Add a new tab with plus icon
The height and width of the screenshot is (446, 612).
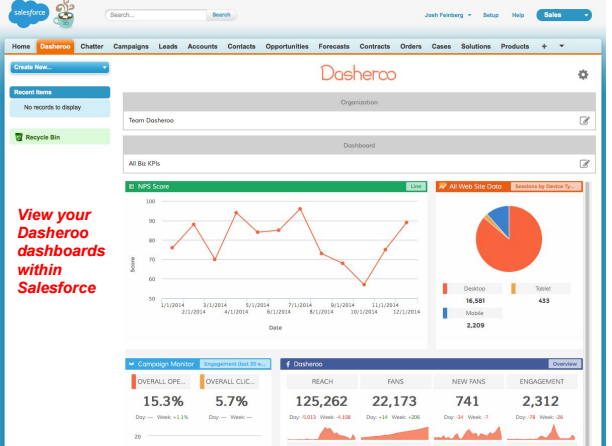click(544, 46)
